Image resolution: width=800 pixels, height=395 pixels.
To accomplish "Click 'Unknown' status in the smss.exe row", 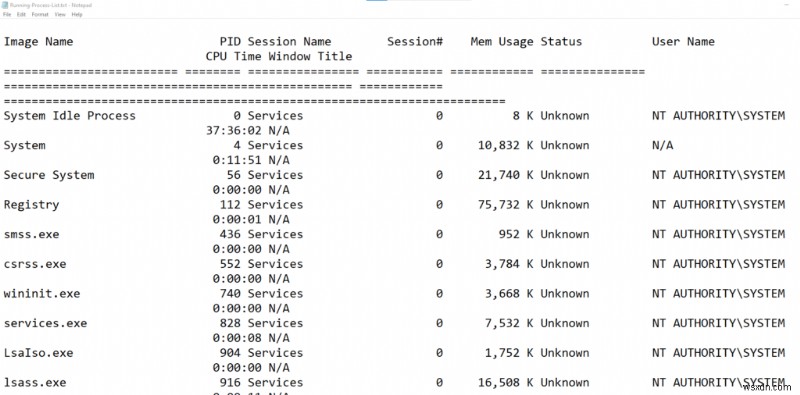I will coord(565,234).
